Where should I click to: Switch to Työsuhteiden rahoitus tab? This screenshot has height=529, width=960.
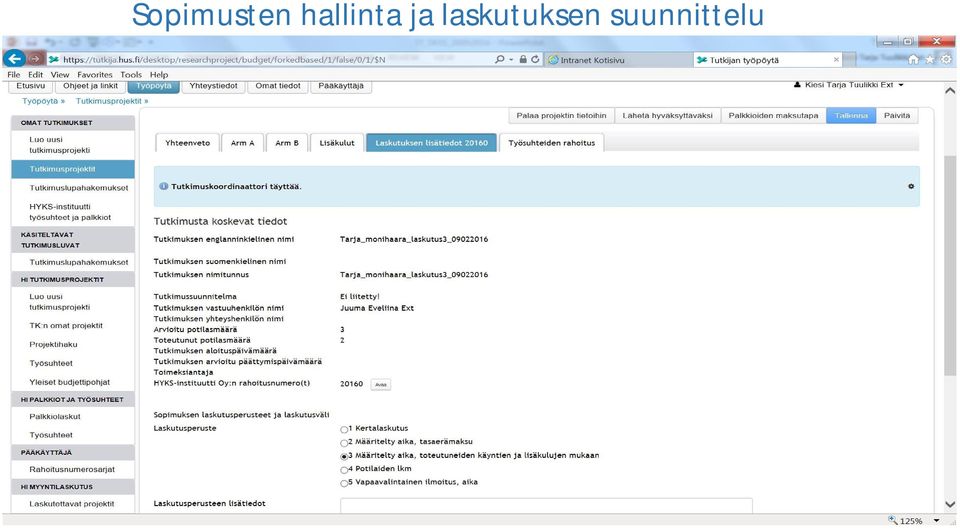coord(552,143)
